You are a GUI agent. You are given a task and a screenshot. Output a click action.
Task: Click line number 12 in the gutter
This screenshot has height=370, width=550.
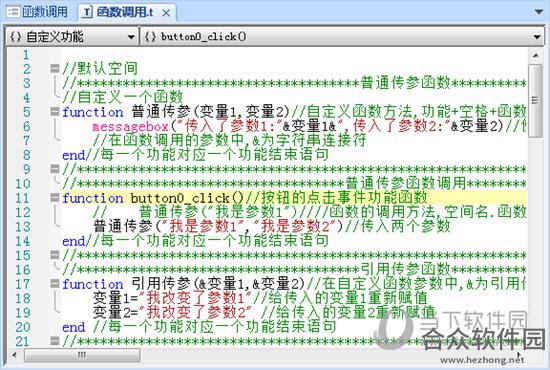pyautogui.click(x=23, y=213)
